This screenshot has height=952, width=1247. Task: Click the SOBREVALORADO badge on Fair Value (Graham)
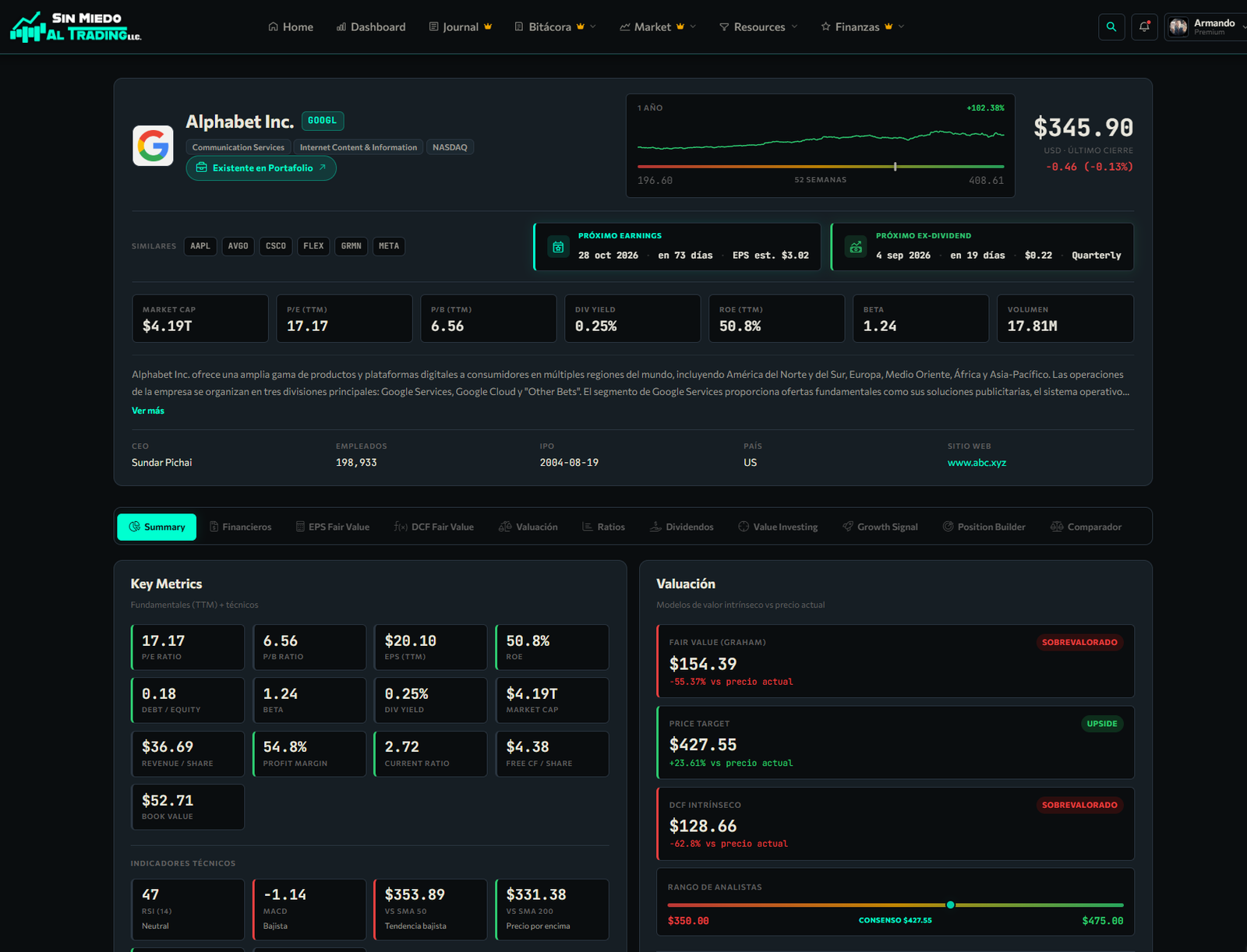1079,642
